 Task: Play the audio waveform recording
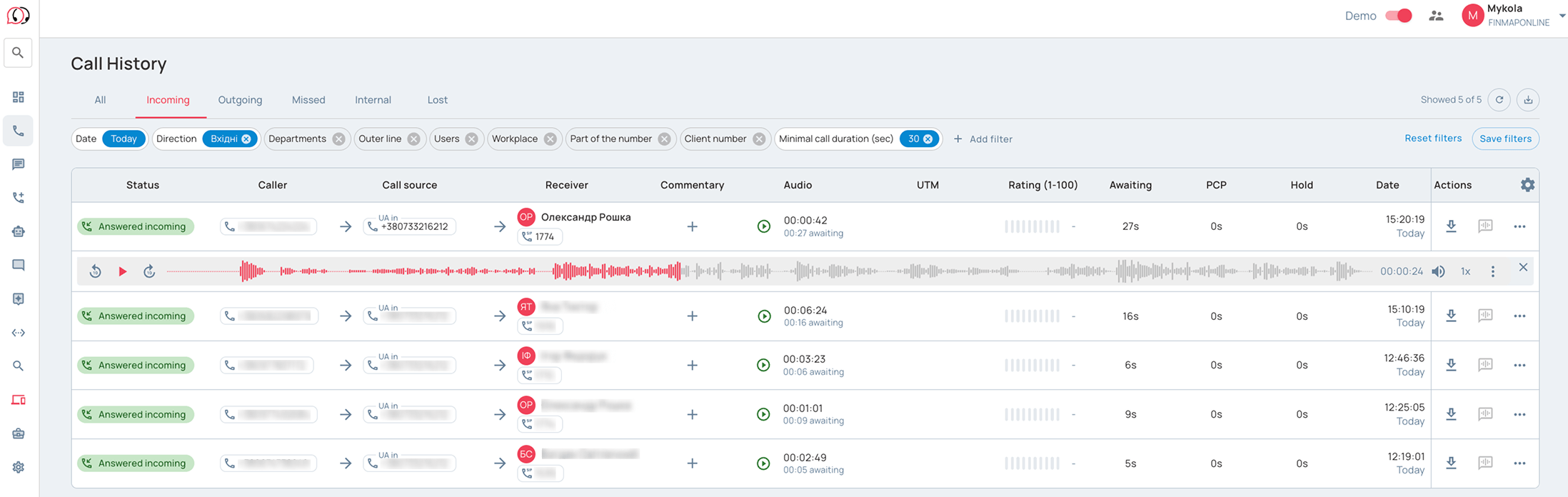(122, 271)
